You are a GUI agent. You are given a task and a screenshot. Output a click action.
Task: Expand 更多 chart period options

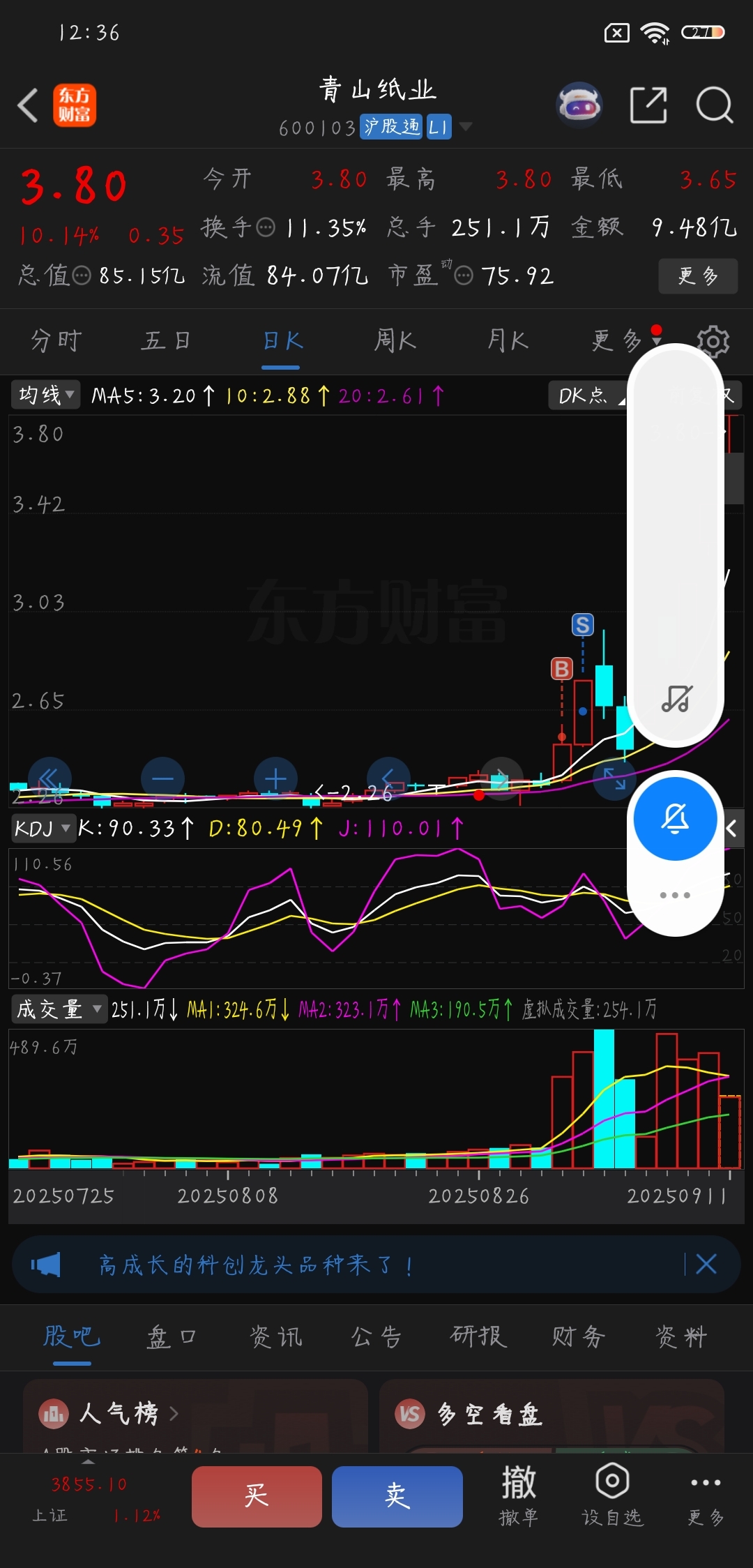coord(627,340)
